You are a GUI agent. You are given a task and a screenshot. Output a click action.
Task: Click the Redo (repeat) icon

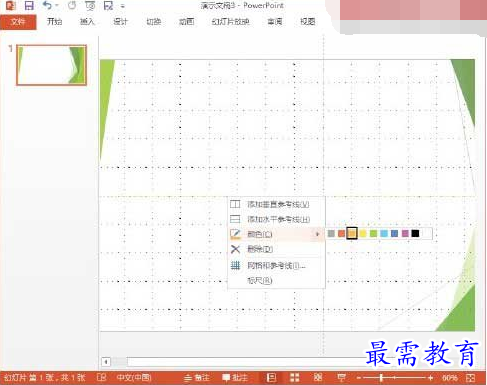pyautogui.click(x=72, y=6)
